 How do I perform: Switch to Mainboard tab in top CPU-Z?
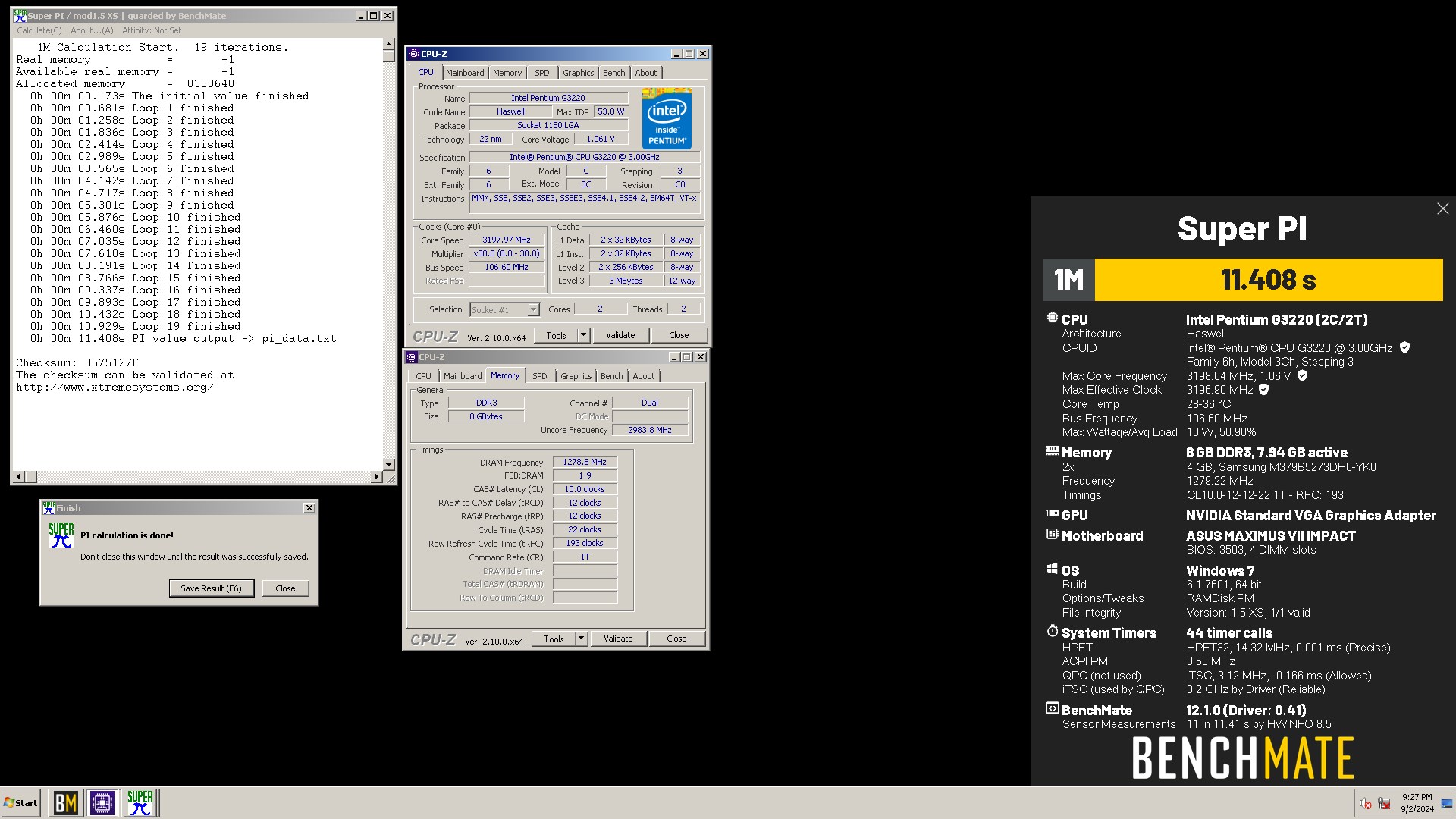click(x=465, y=73)
